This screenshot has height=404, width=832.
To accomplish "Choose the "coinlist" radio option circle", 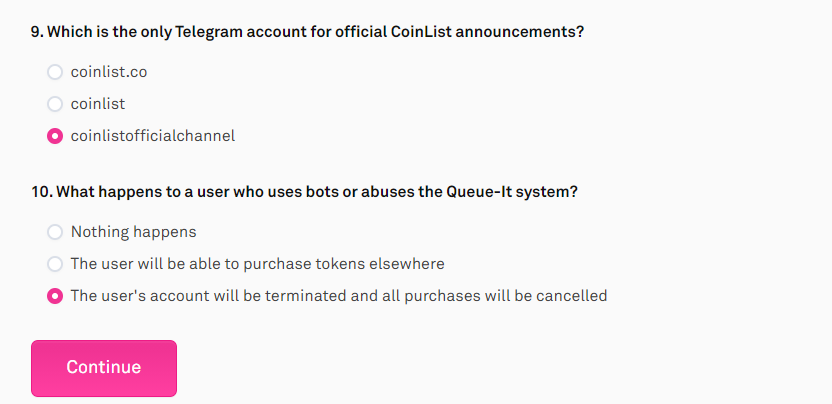I will pyautogui.click(x=55, y=104).
